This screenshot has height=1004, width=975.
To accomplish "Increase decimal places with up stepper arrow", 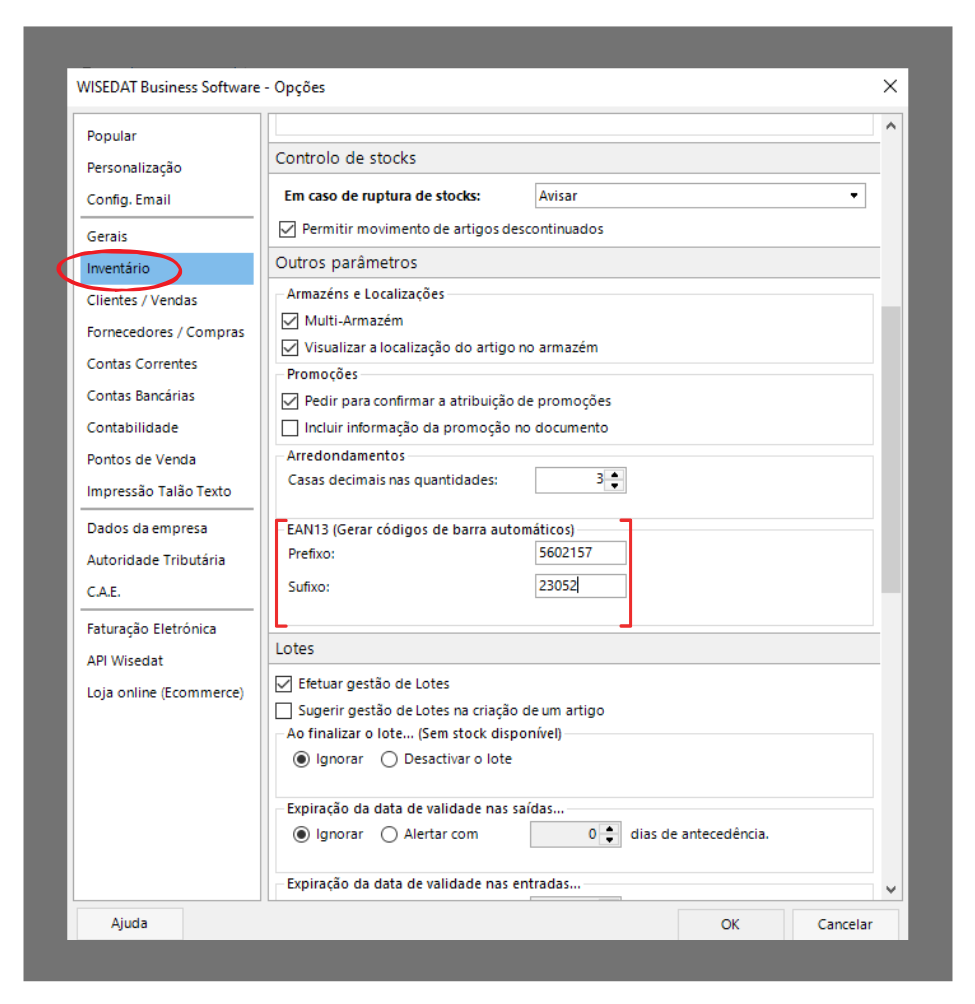I will (615, 474).
